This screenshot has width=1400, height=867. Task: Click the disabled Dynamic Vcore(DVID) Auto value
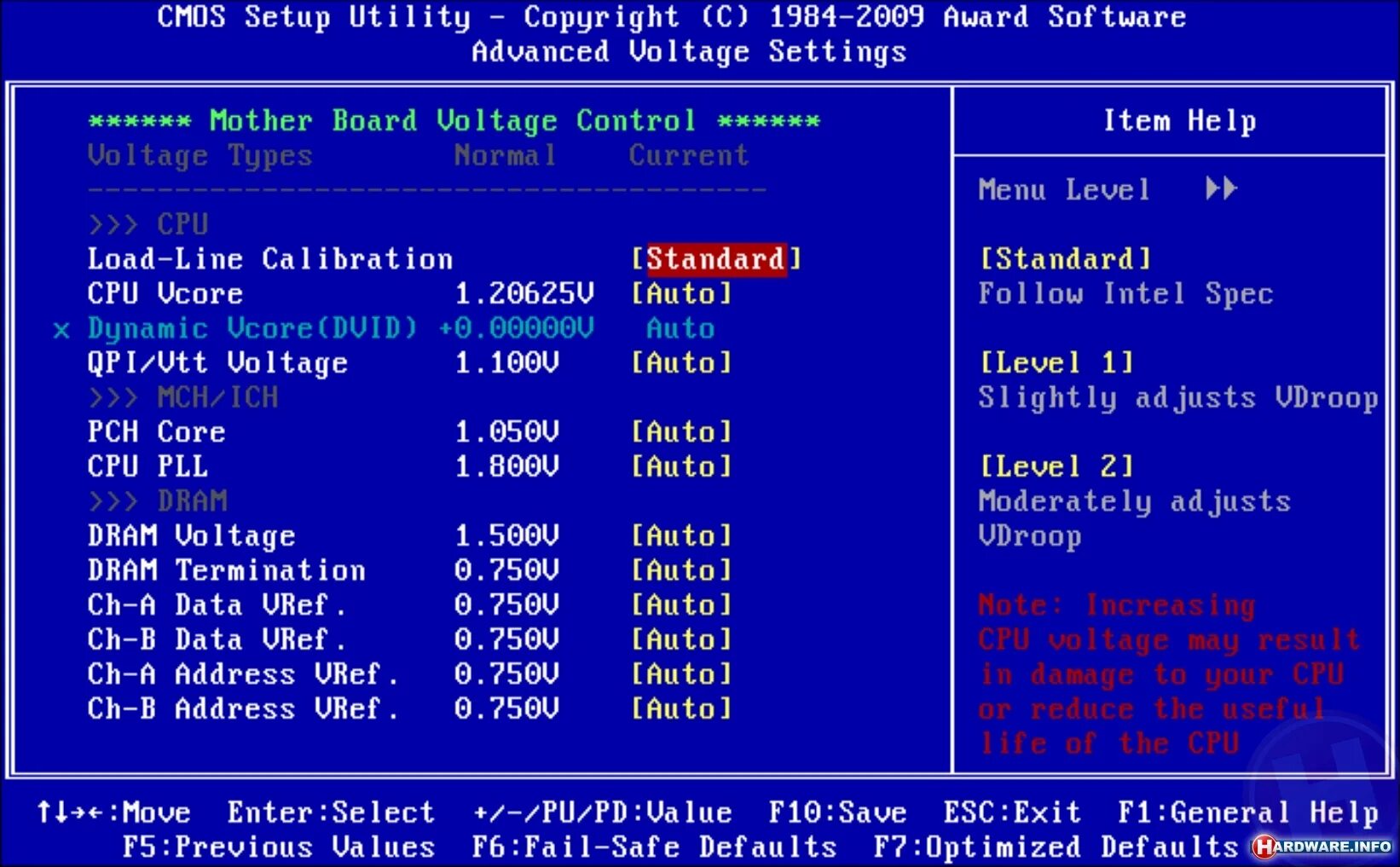click(680, 328)
